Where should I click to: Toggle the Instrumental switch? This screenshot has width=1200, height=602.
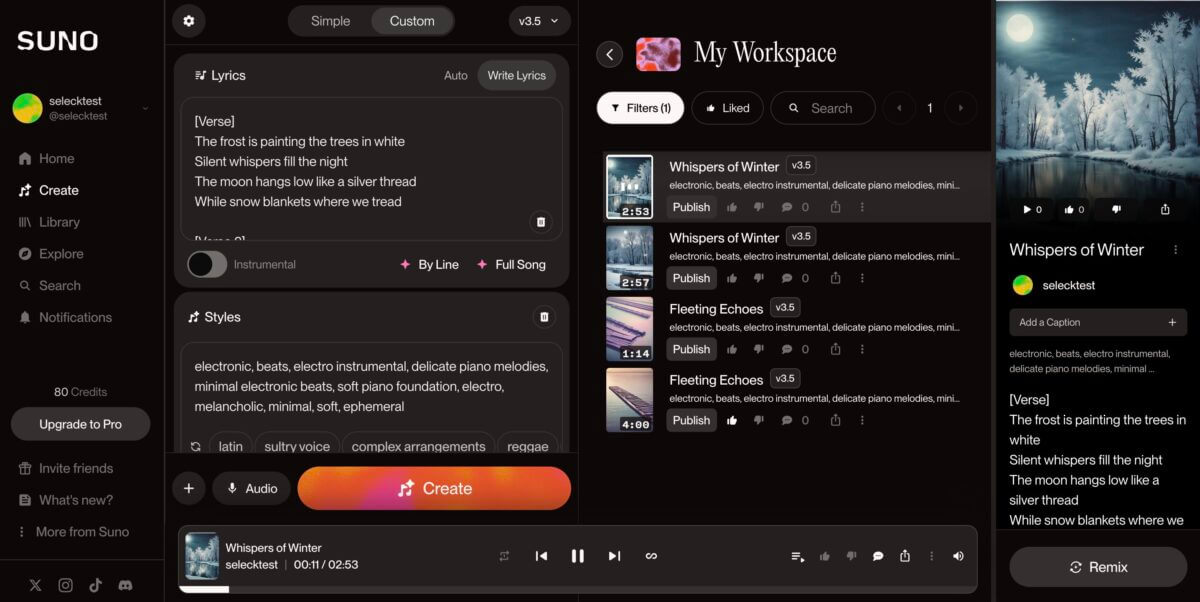point(207,264)
